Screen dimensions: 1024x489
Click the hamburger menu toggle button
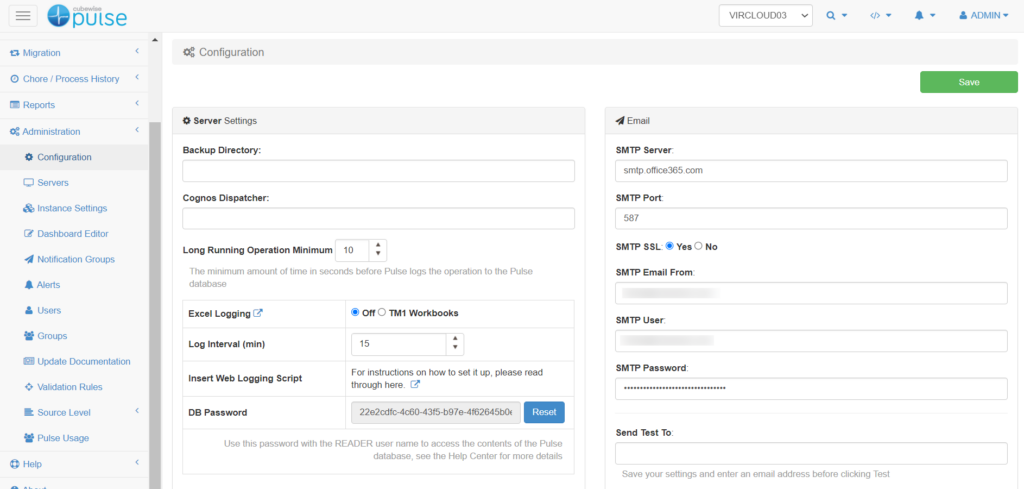[23, 15]
